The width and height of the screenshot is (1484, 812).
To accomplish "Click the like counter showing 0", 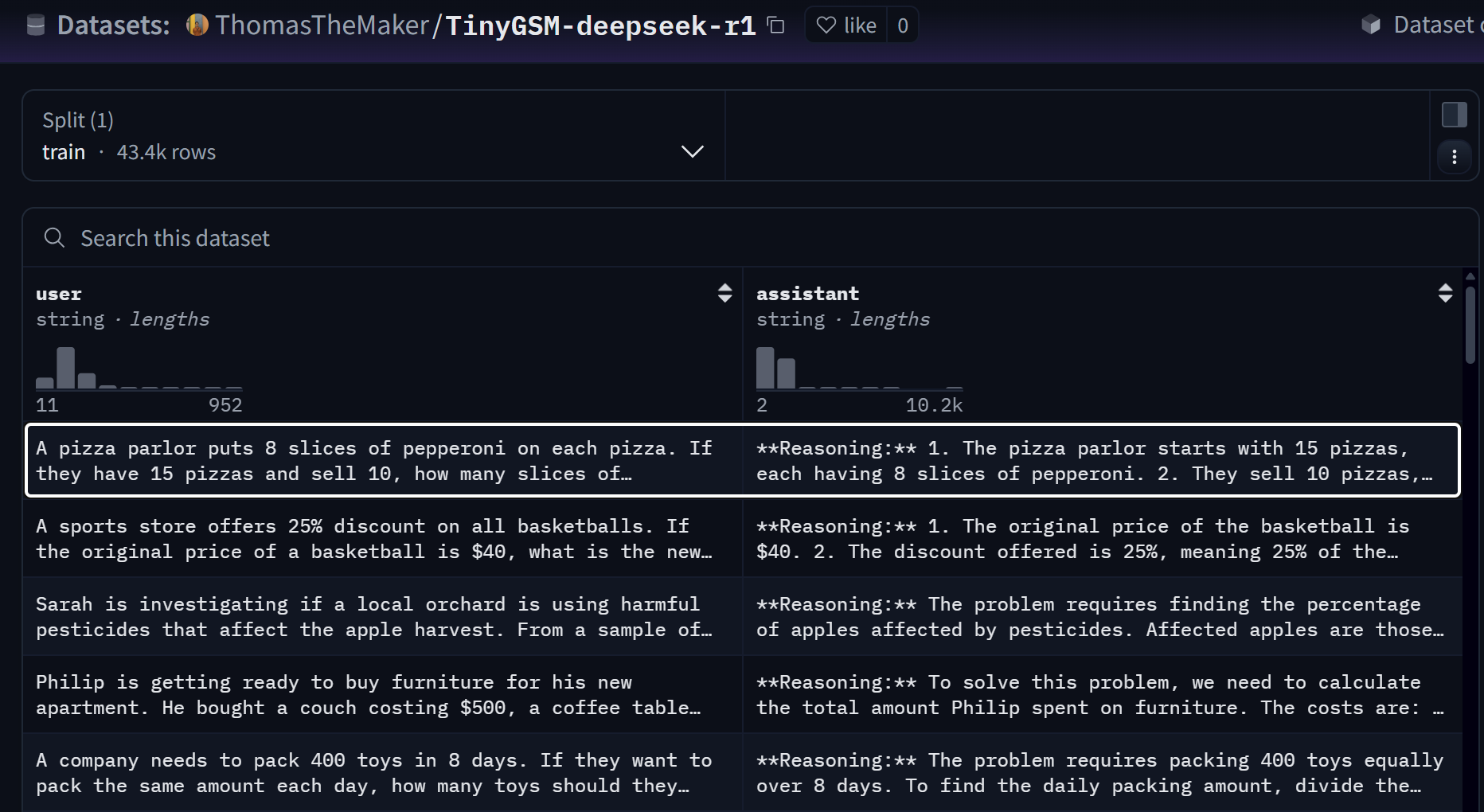I will click(x=902, y=25).
